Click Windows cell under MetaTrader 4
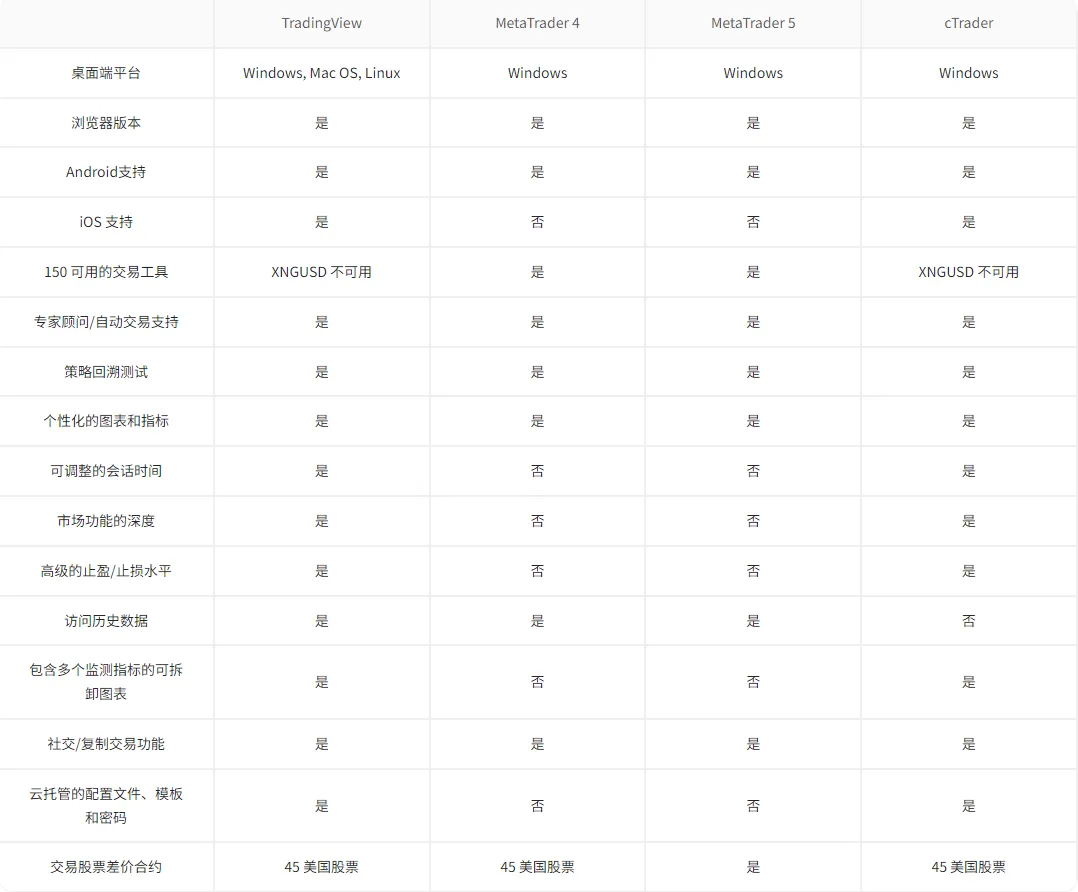This screenshot has width=1078, height=892. coord(537,73)
